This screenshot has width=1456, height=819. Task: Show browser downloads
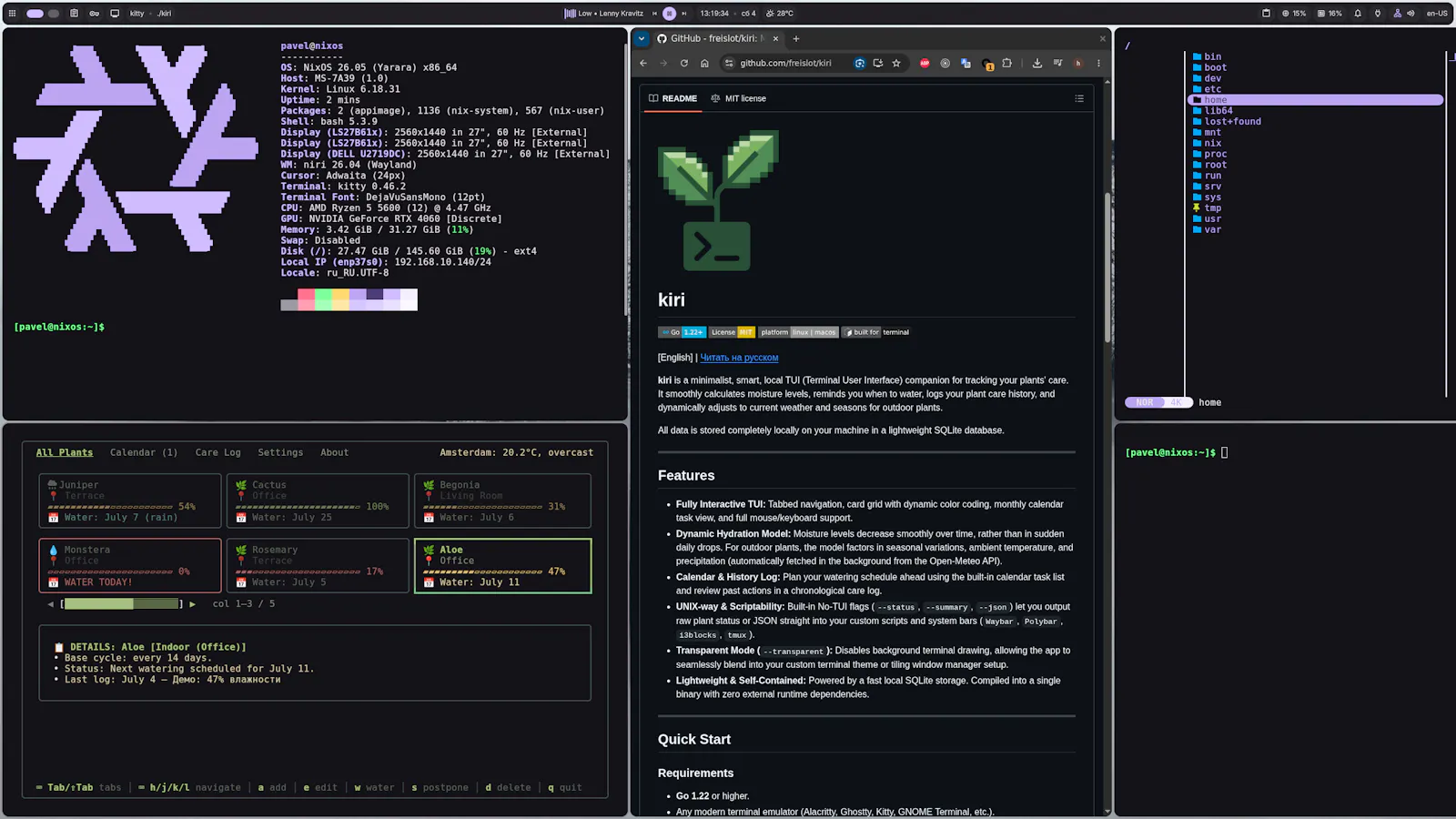coord(1036,63)
